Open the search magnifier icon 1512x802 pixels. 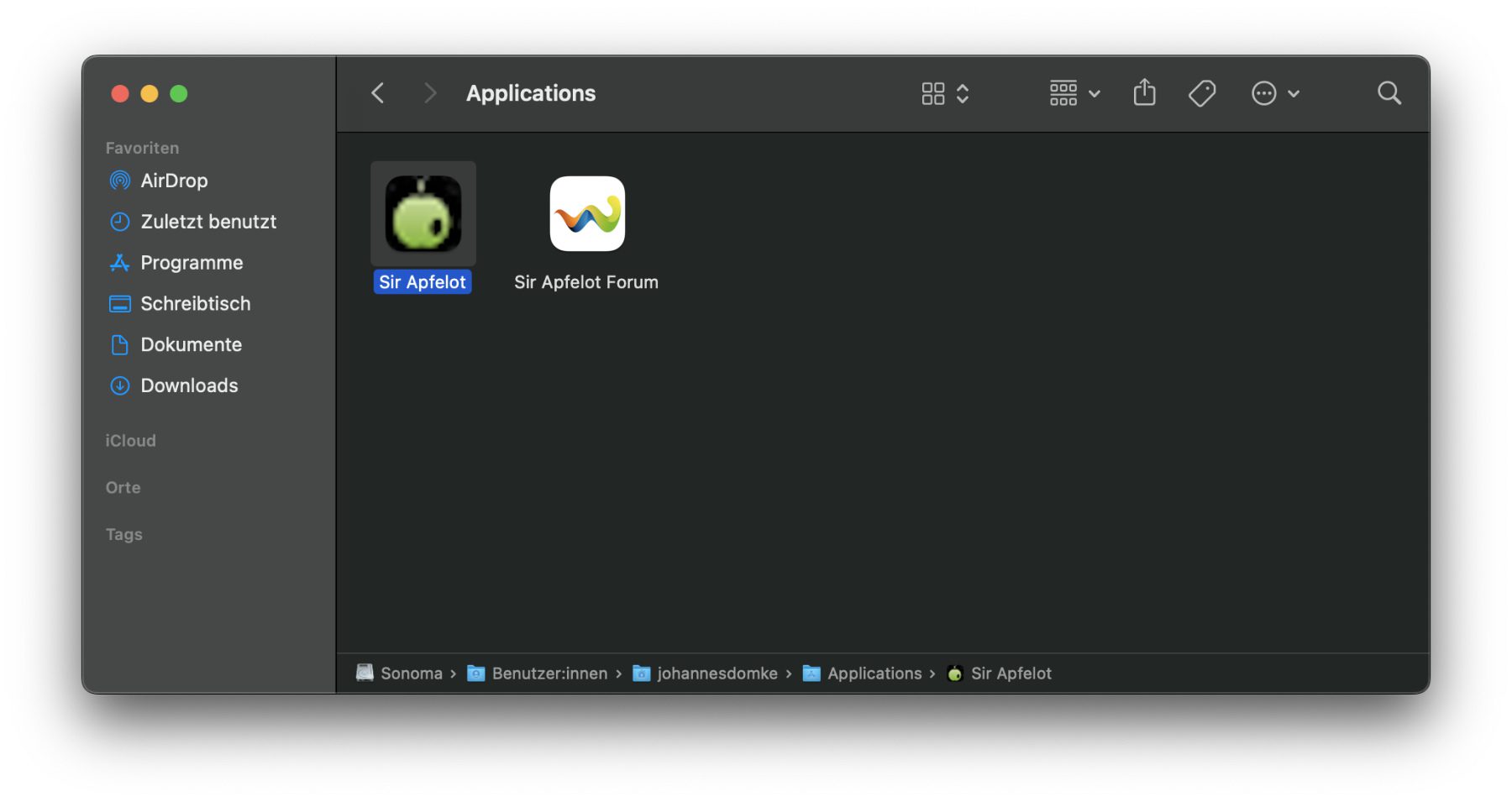coord(1389,93)
